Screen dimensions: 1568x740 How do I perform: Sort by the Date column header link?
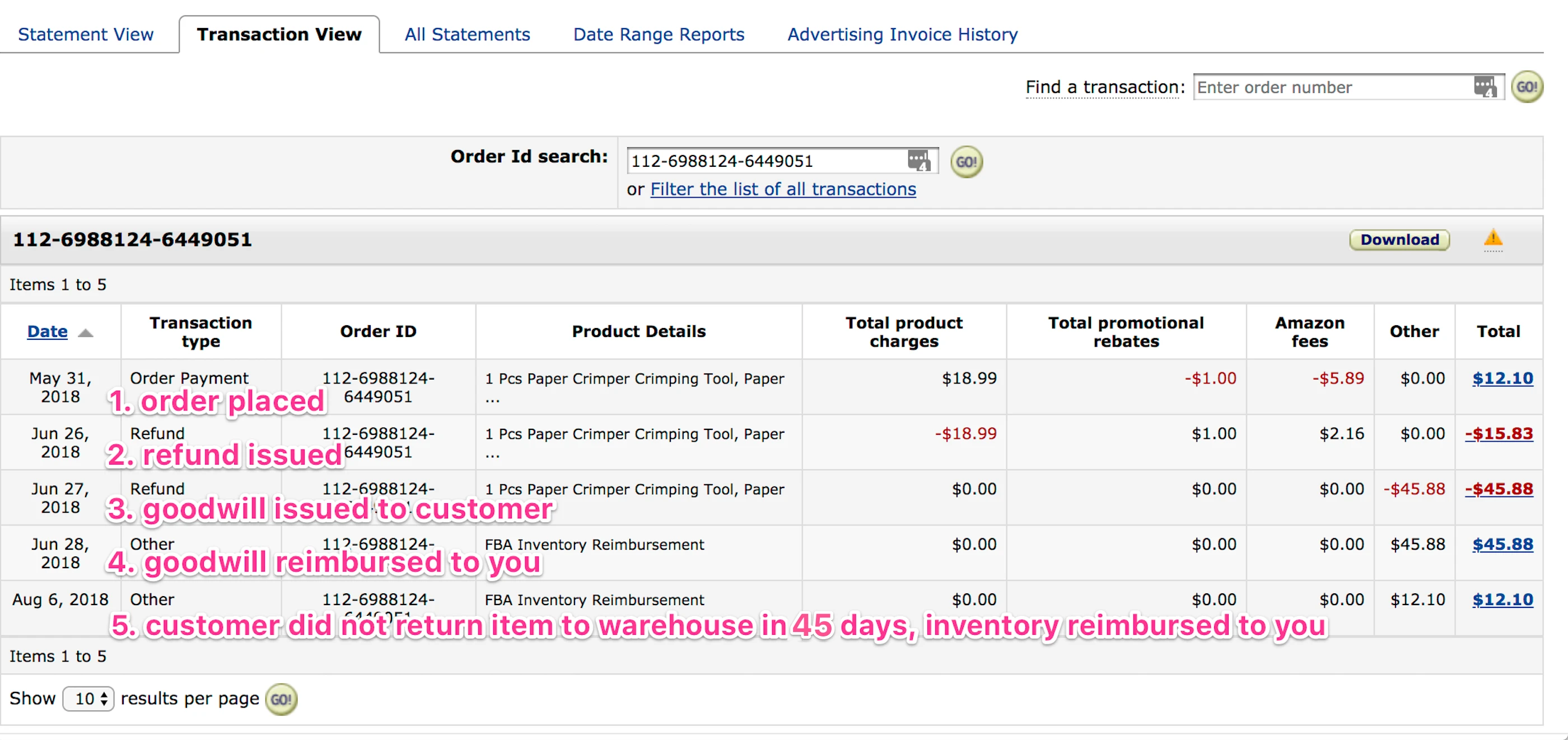pyautogui.click(x=48, y=331)
